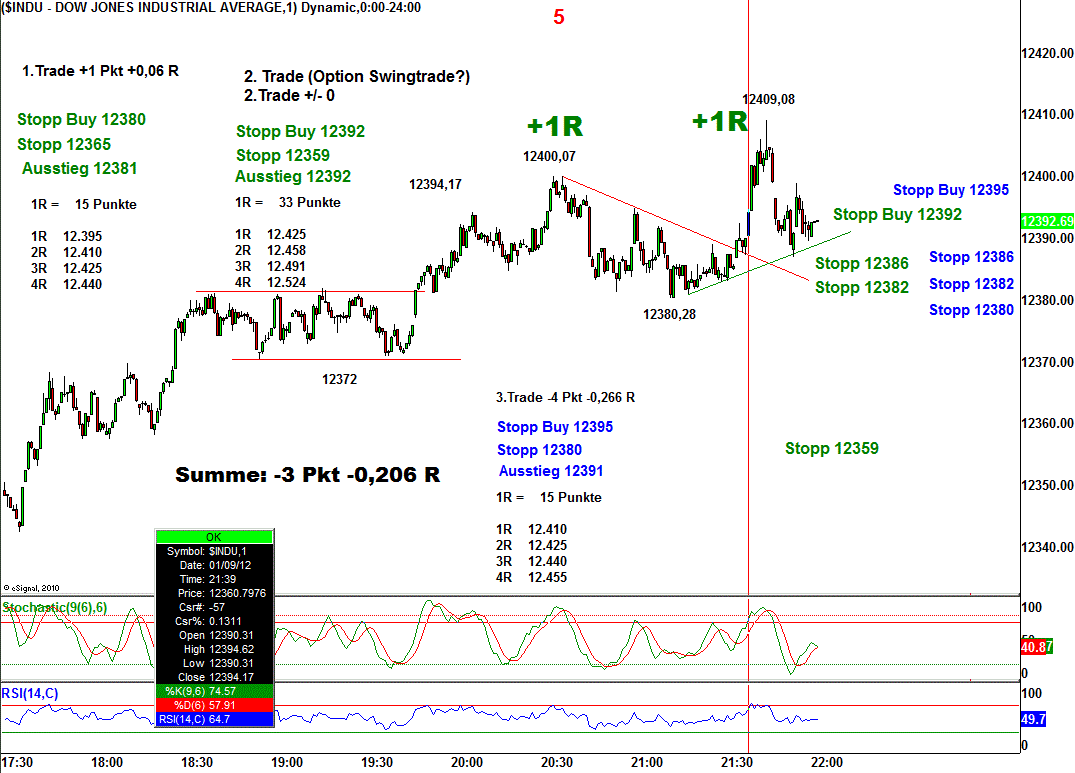Click the 20:30 time axis label
Image resolution: width=1075 pixels, height=773 pixels.
click(x=556, y=762)
